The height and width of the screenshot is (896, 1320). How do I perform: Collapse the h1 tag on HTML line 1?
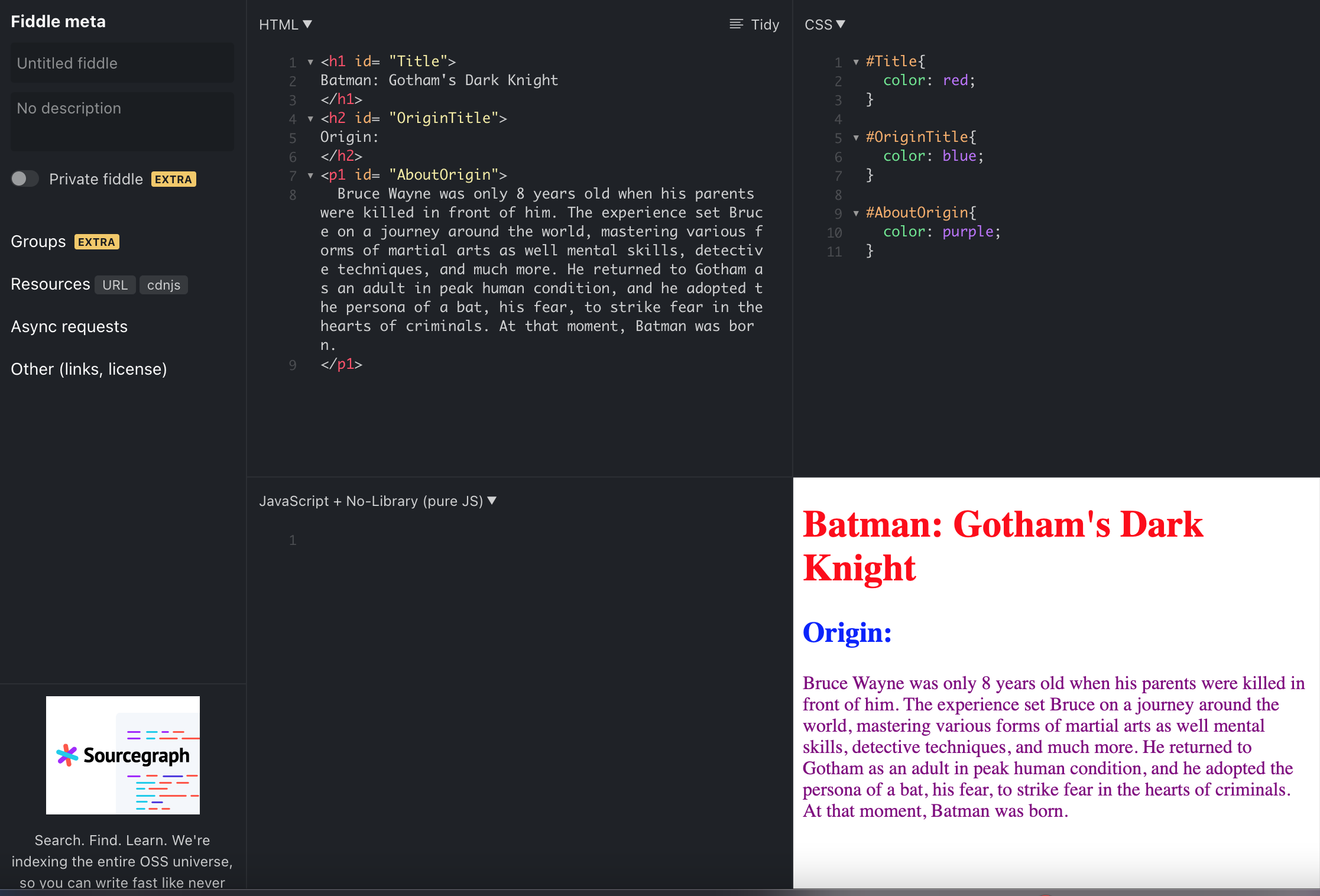coord(310,62)
